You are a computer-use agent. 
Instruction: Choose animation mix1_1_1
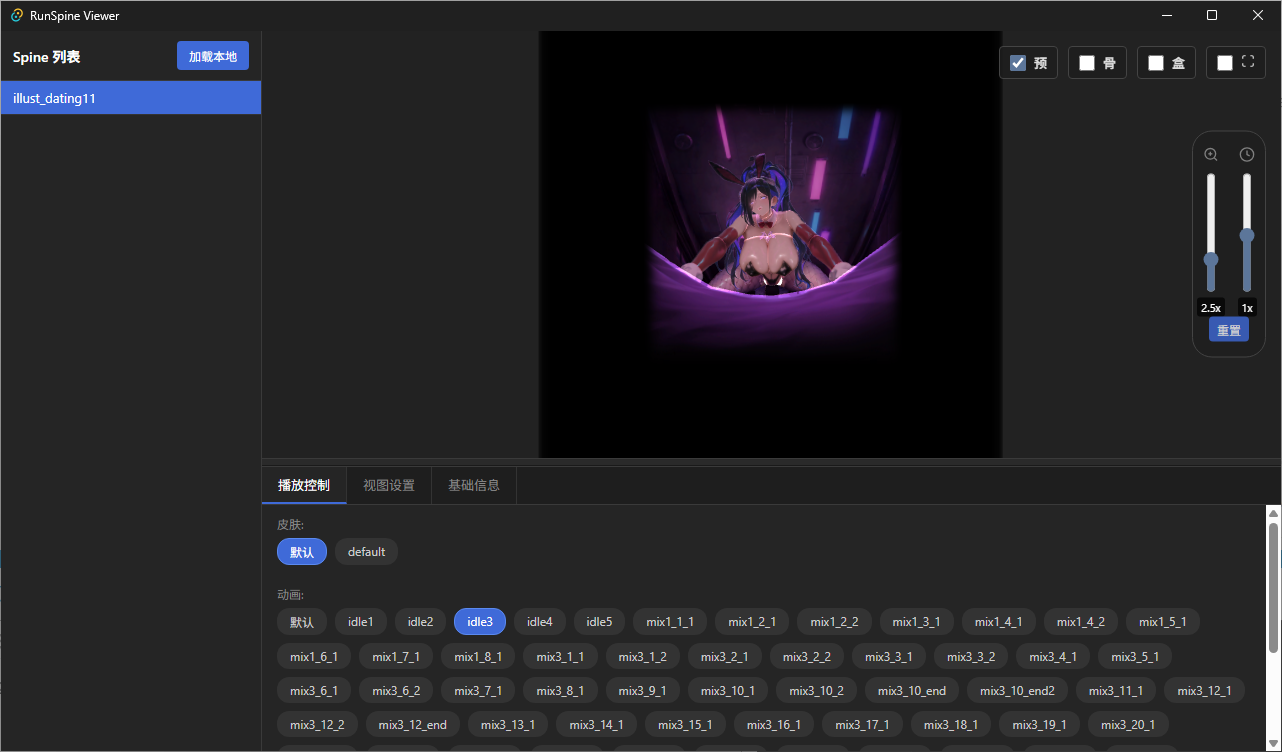tap(670, 622)
